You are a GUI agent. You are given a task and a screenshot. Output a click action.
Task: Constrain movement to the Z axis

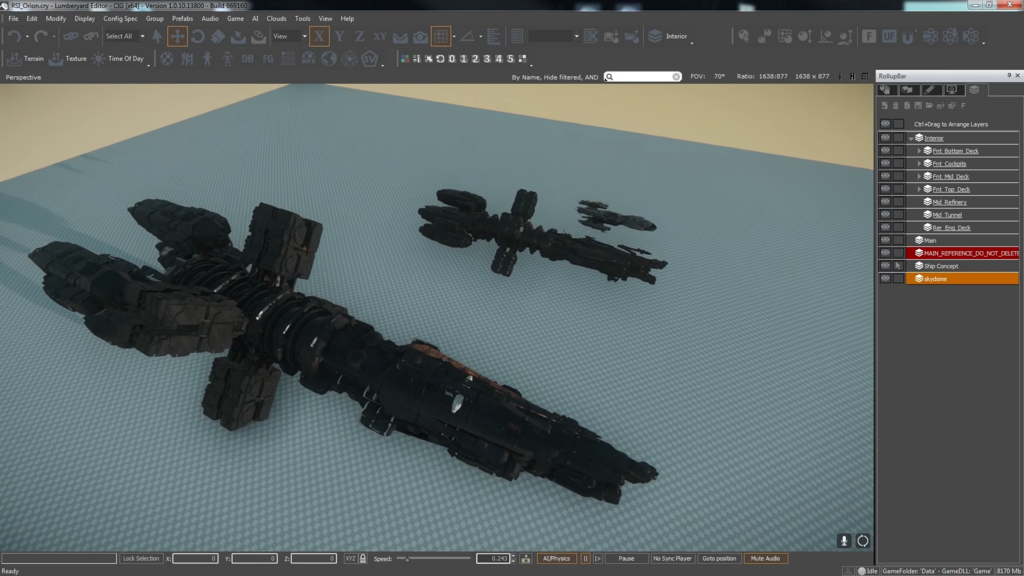click(360, 37)
